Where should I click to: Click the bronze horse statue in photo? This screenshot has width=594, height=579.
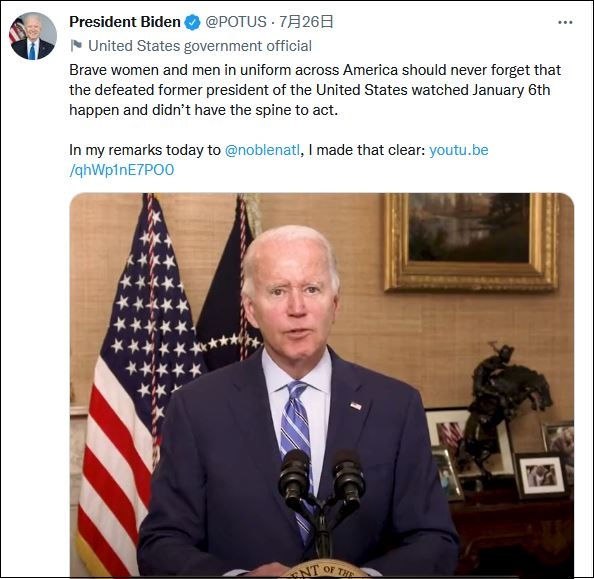point(507,402)
